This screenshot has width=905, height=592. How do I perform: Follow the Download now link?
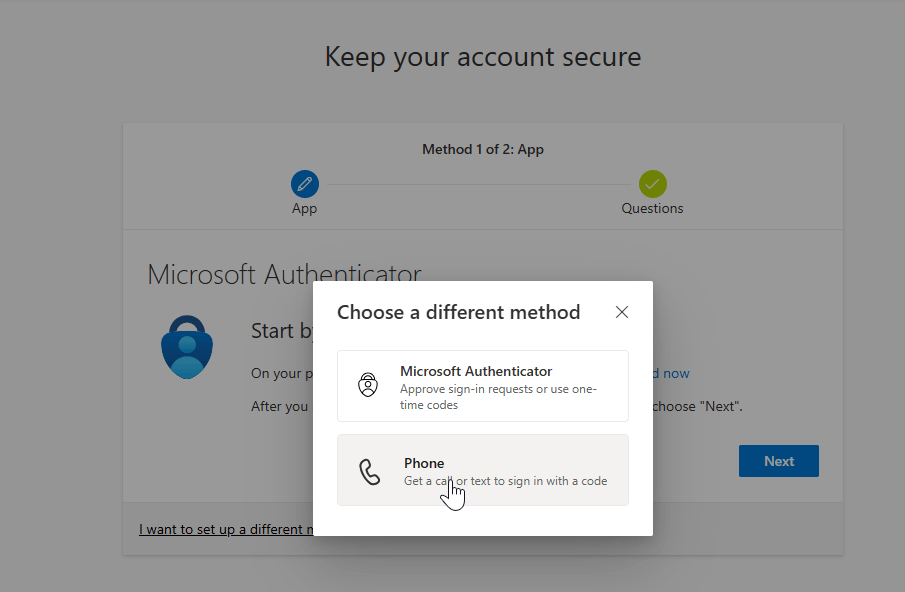pyautogui.click(x=667, y=373)
